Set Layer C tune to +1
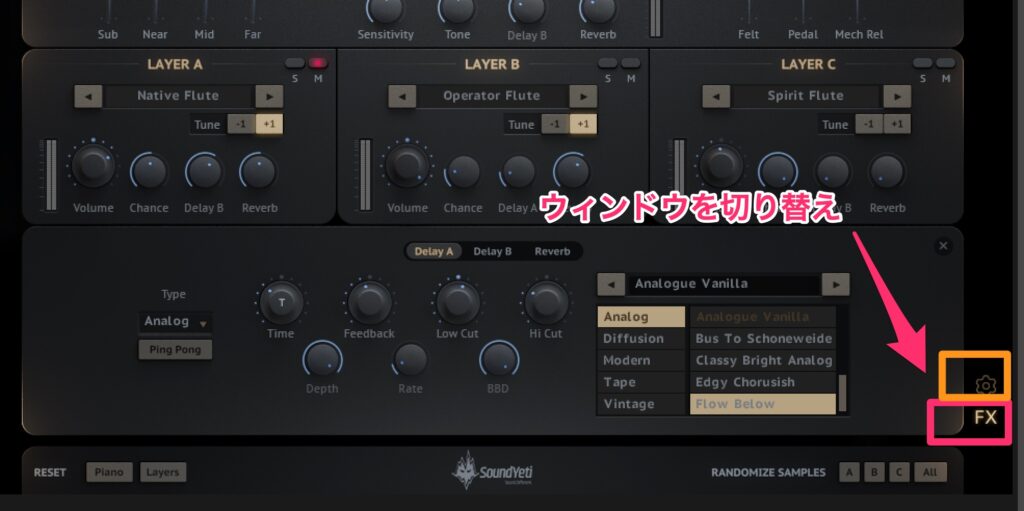Screen dimensions: 1024x511 click(896, 125)
